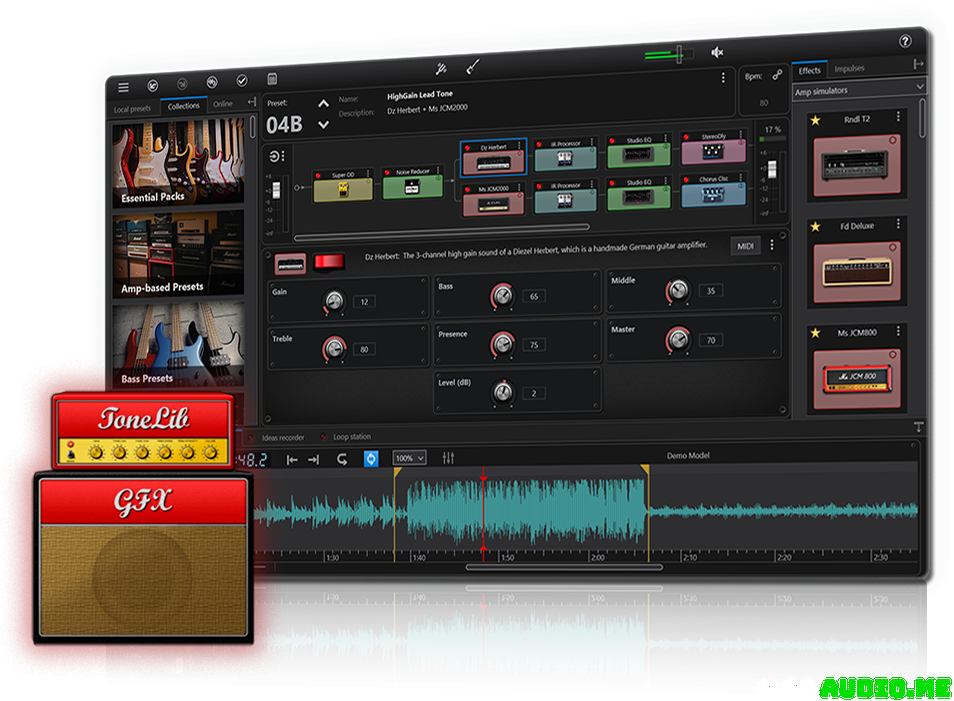
Task: Switch to Effects tab
Action: pos(810,71)
